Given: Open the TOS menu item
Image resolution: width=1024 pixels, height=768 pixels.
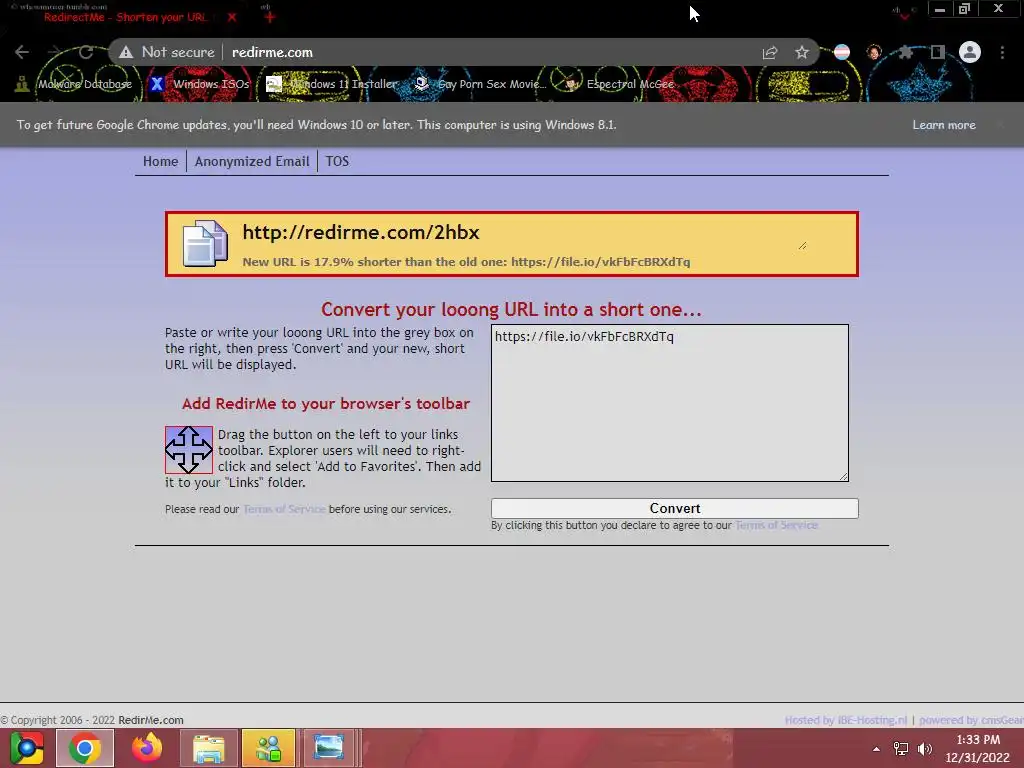Looking at the screenshot, I should [338, 161].
